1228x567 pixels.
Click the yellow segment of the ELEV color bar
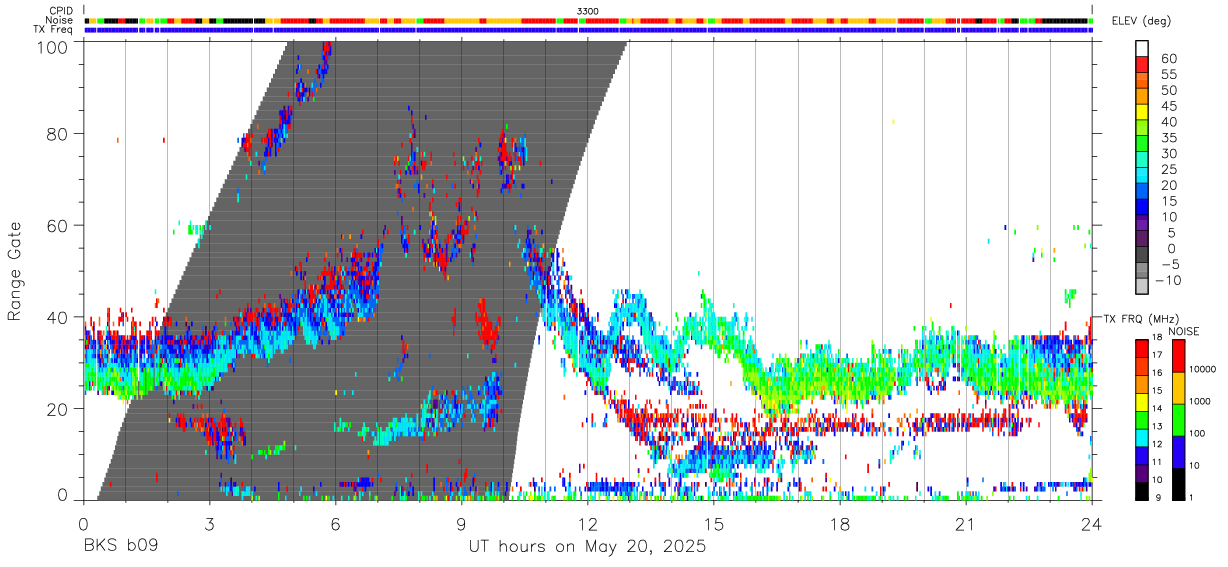tap(1142, 111)
